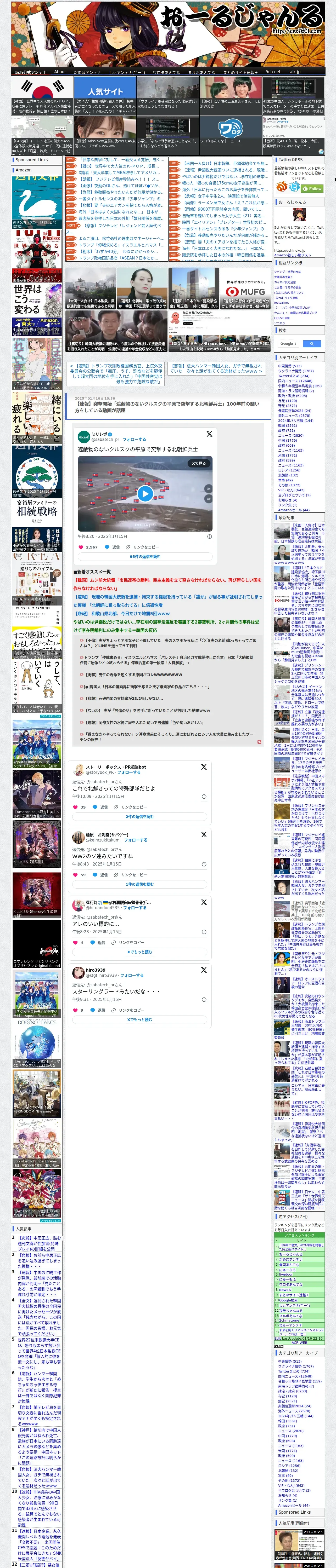Image resolution: width=336 pixels, height=1568 pixels.
Task: Click the heart icon on ミリレポ tweet
Action: click(x=81, y=547)
